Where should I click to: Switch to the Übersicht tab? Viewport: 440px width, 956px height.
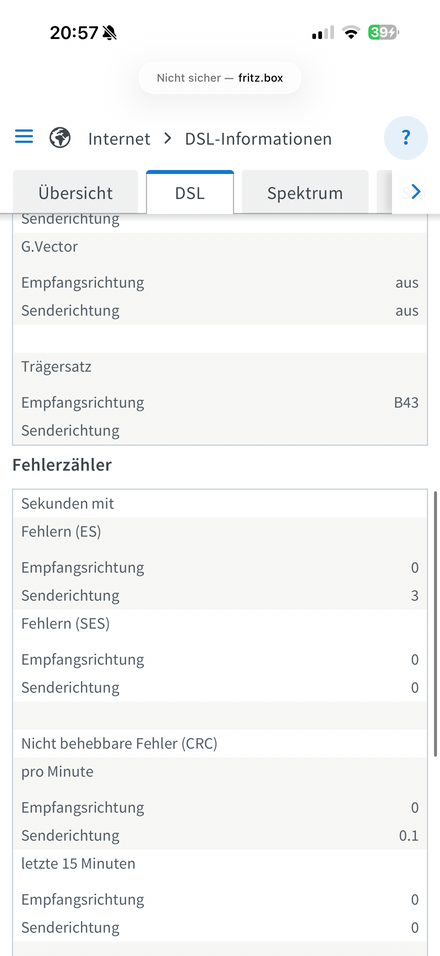(76, 192)
